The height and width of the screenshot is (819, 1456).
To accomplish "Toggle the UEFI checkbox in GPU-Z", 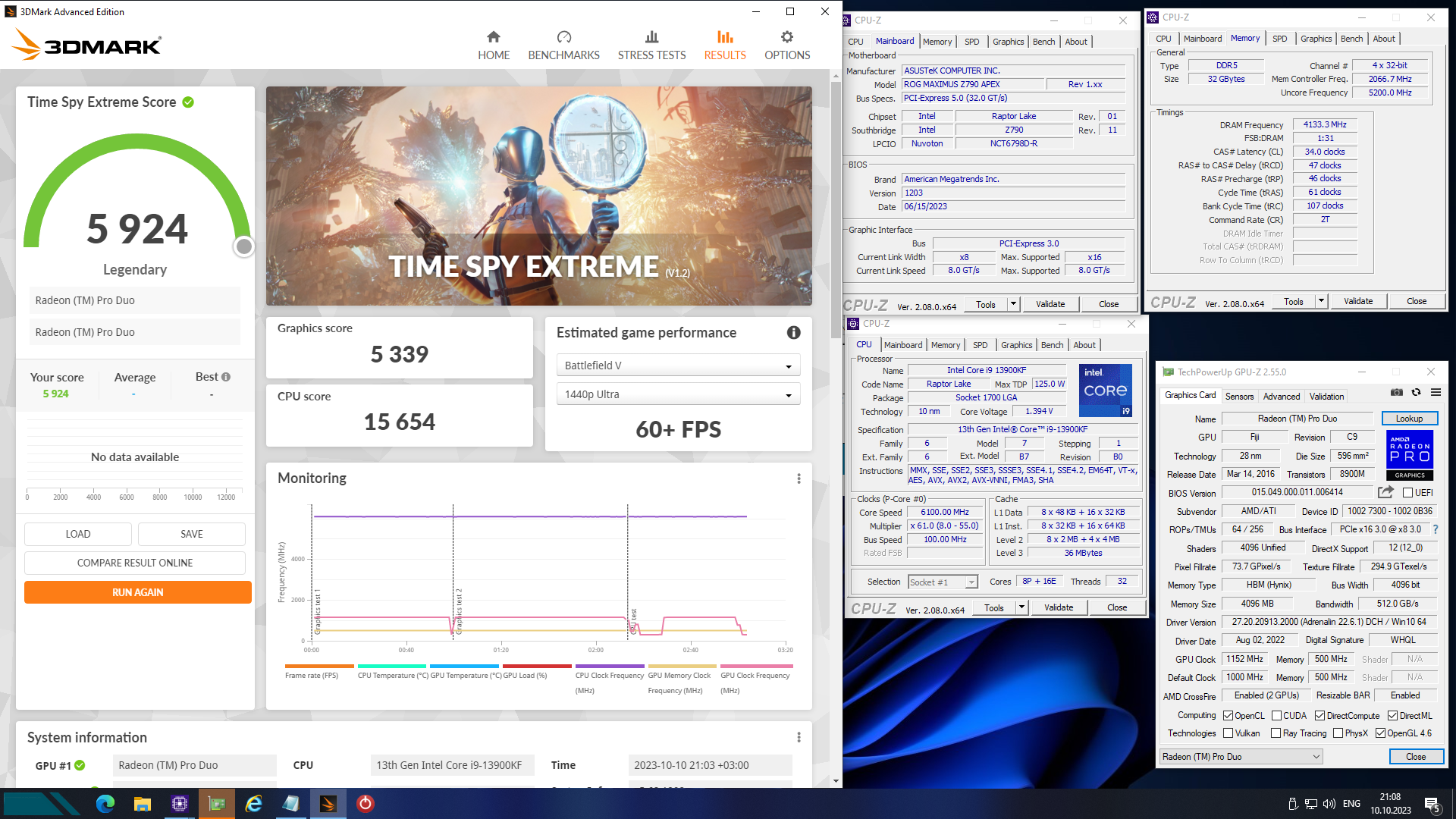I will click(x=1407, y=492).
